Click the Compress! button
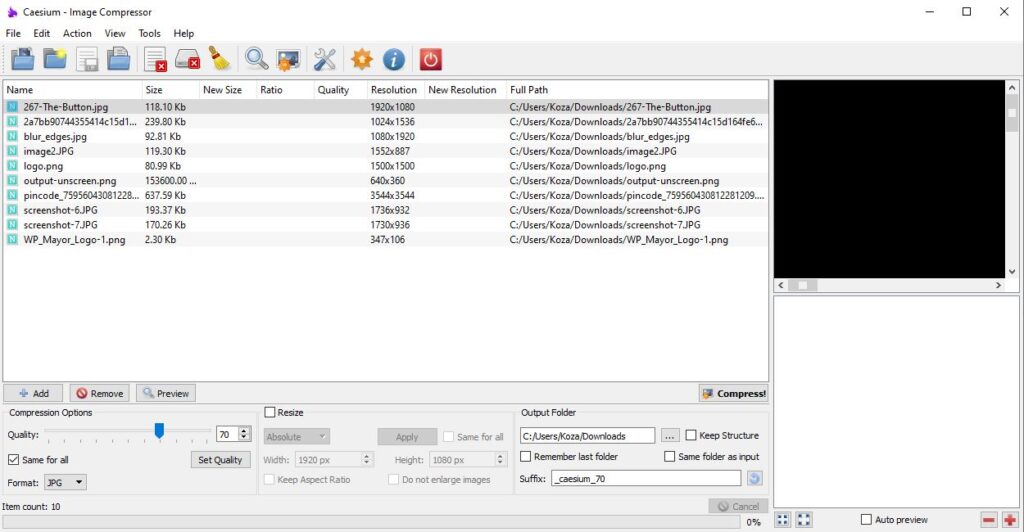Screen dimensions: 1024x532 [x=733, y=393]
